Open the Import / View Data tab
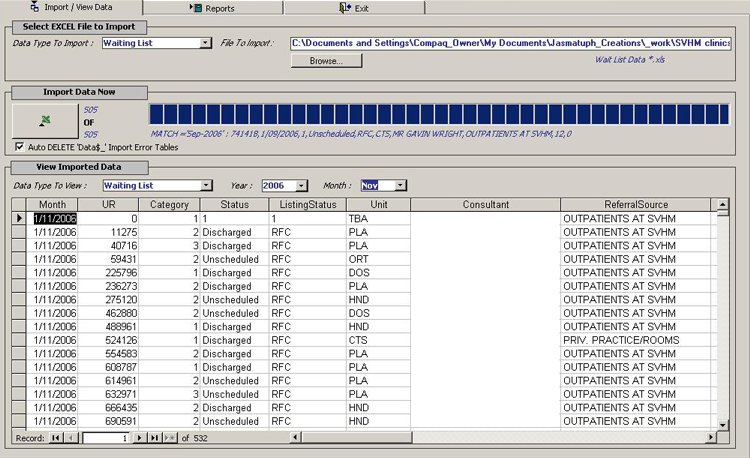Image resolution: width=750 pixels, height=458 pixels. coord(71,7)
